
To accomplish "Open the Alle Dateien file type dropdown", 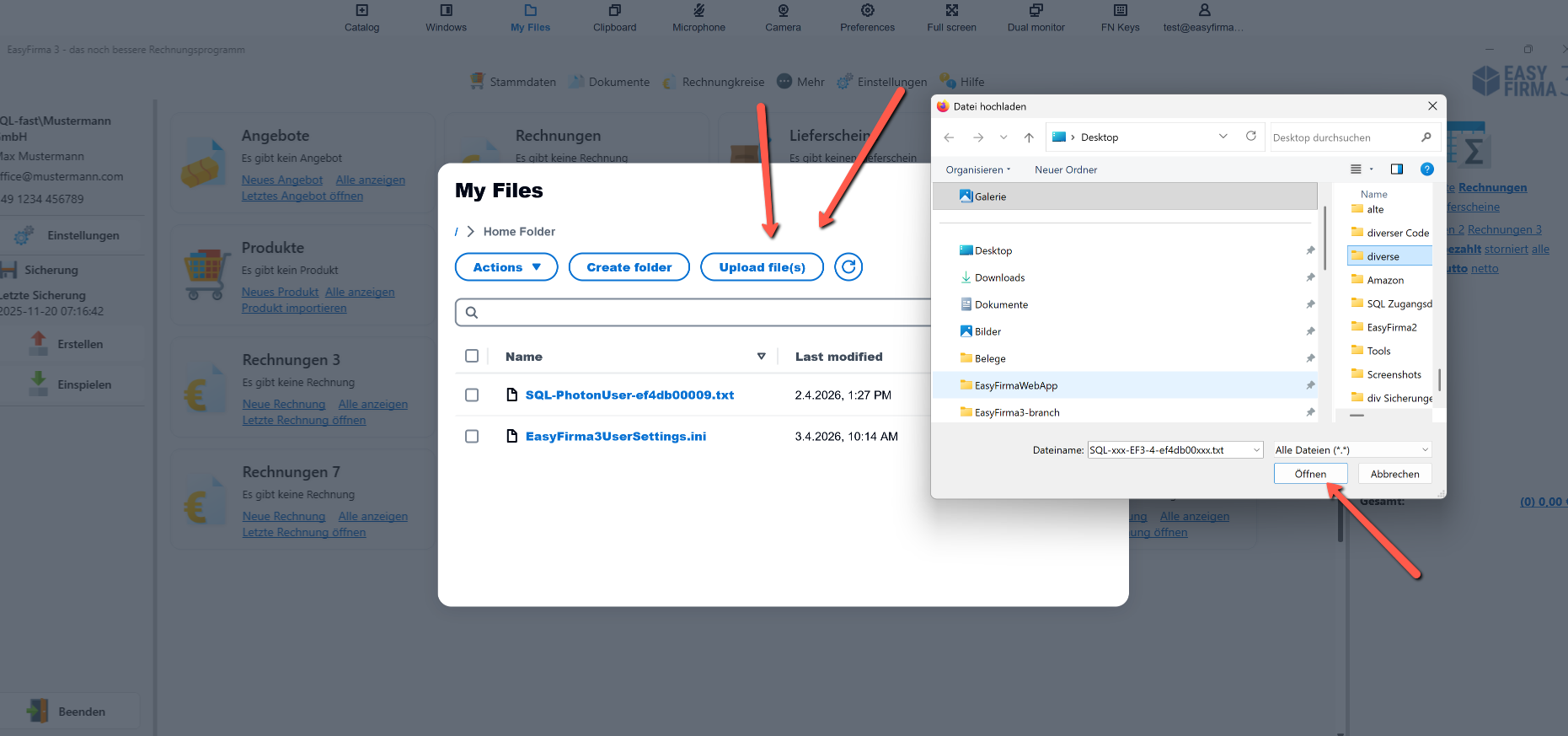I will click(1351, 450).
